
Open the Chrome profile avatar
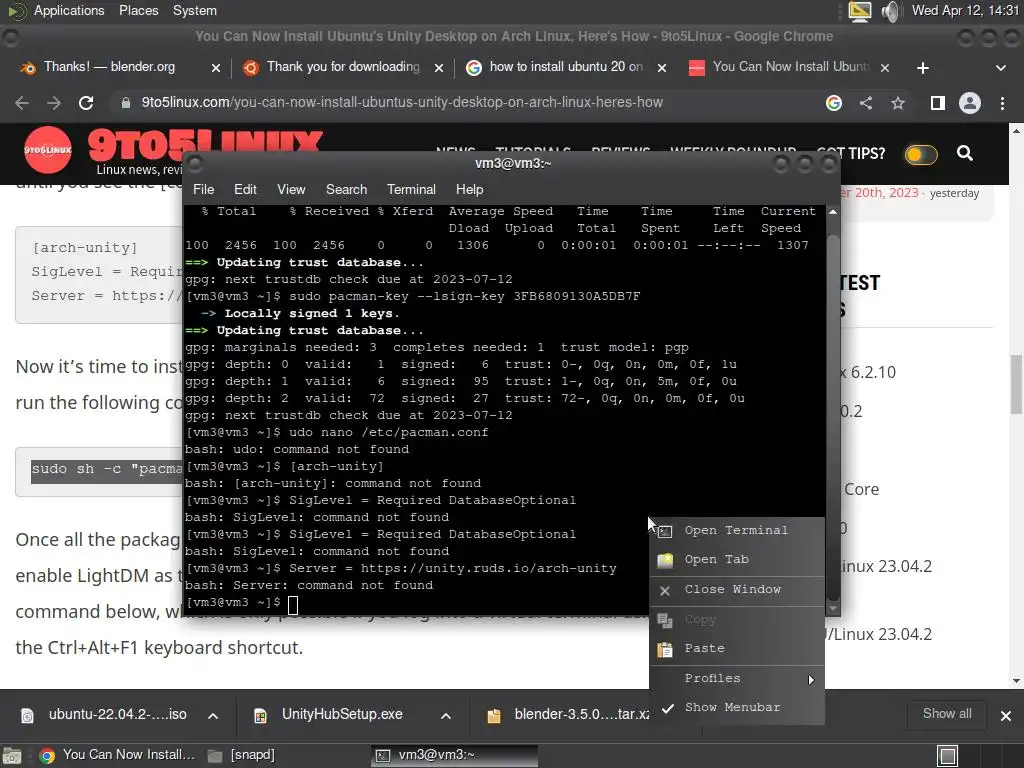coord(970,103)
